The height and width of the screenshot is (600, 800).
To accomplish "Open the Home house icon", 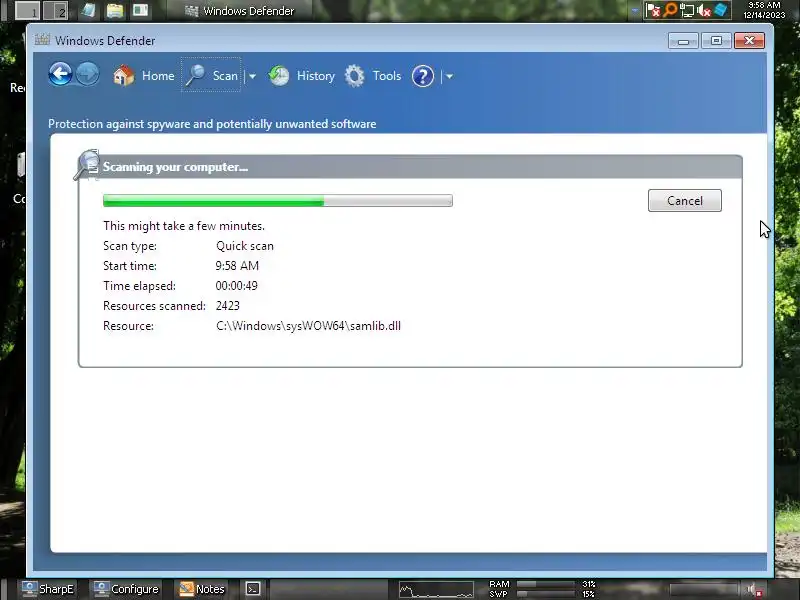I will pyautogui.click(x=123, y=76).
